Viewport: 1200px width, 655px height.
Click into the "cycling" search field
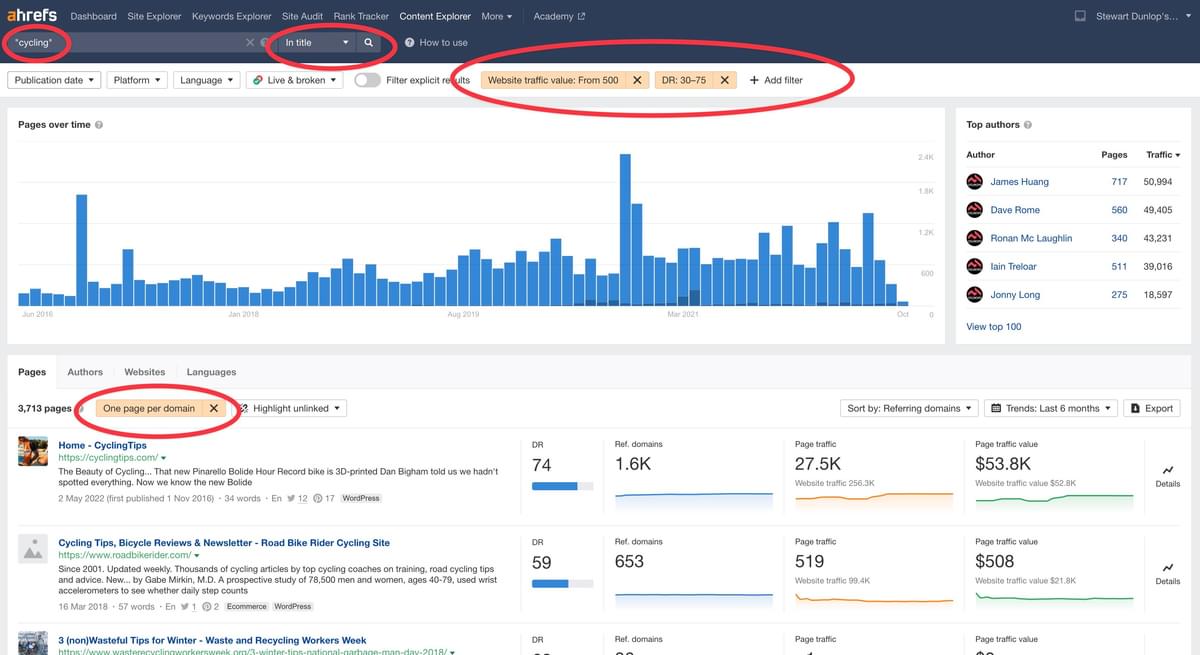click(127, 43)
